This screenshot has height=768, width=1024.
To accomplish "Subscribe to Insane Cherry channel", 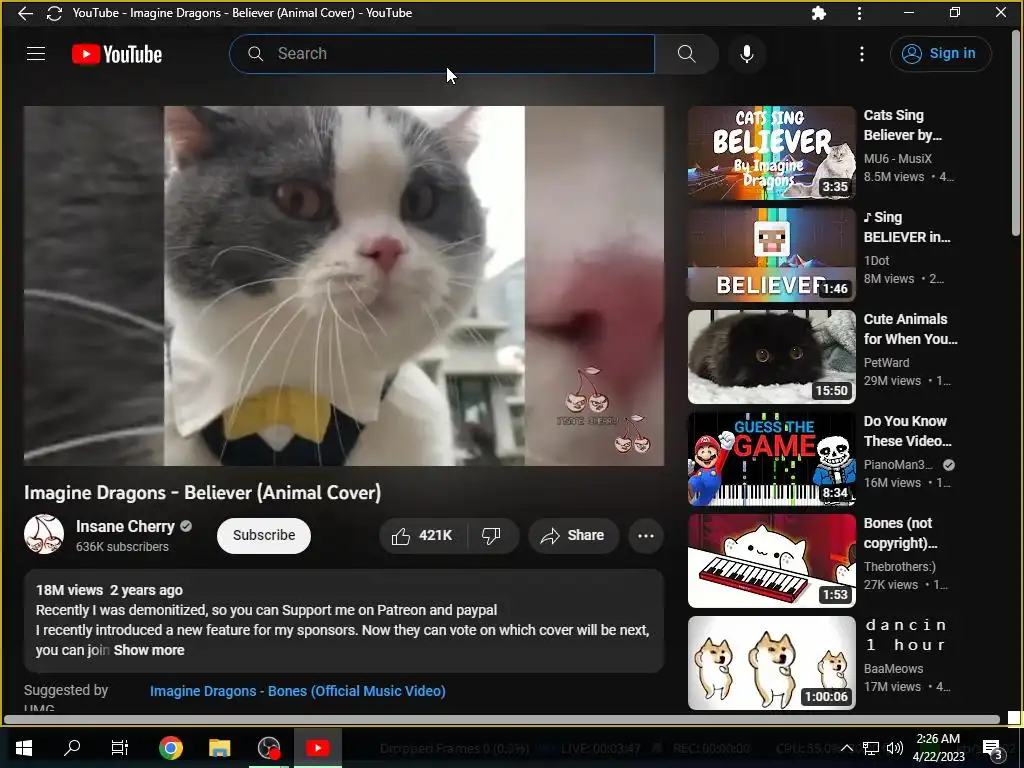I will (264, 536).
